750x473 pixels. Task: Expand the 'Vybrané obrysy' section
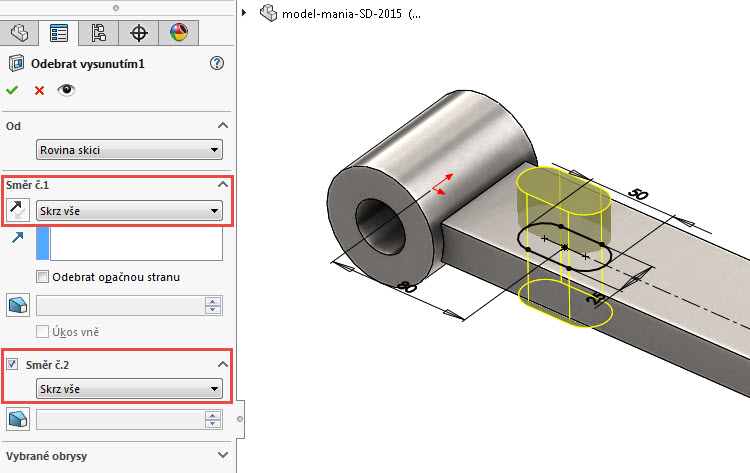222,455
